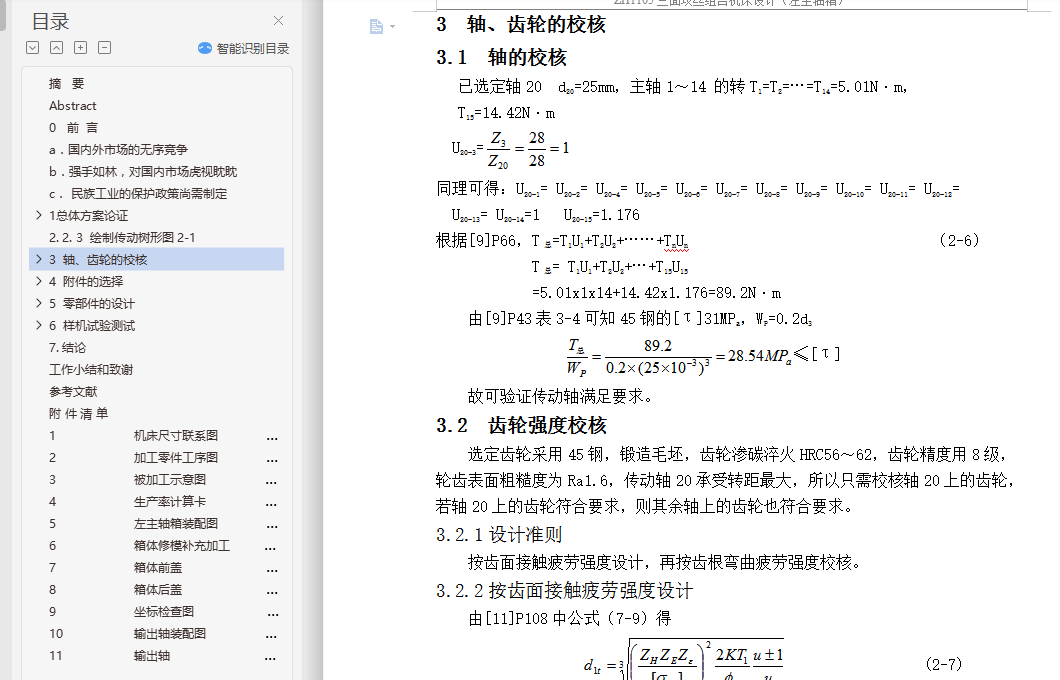Expand the 4 附件的选择 outline entry
This screenshot has height=680, width=1060.
pos(39,281)
